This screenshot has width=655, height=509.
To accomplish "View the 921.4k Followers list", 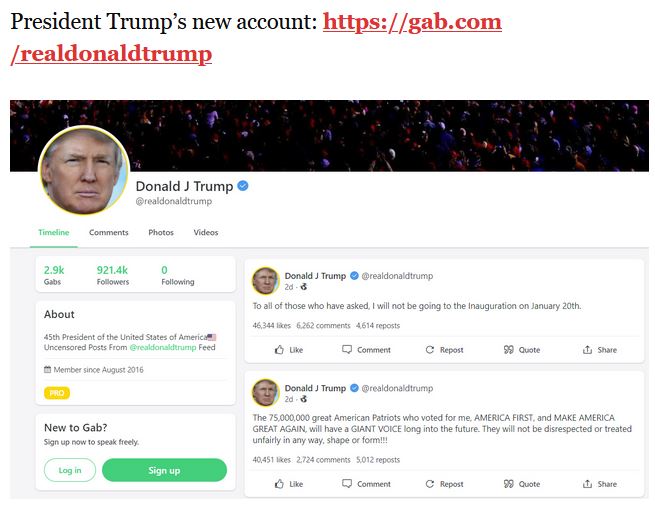I will point(112,275).
